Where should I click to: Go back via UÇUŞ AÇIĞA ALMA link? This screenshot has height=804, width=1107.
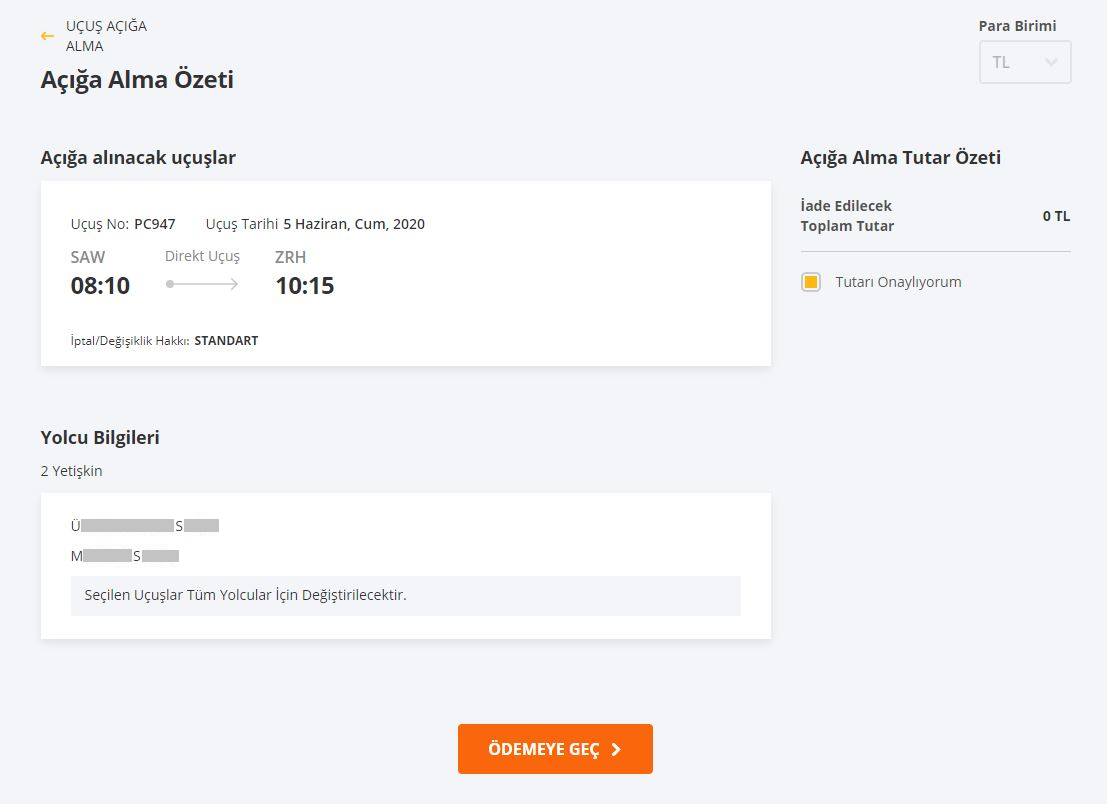tap(106, 36)
